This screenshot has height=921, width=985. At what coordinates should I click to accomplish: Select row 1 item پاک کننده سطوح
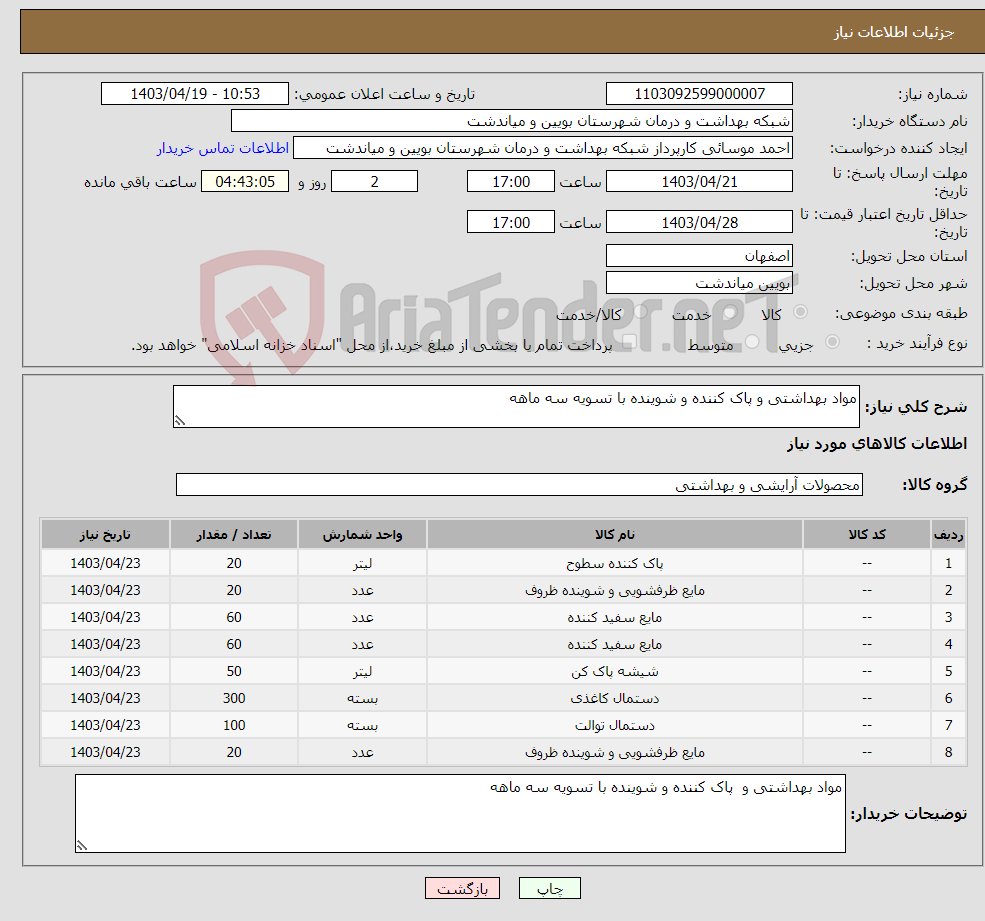(x=615, y=564)
